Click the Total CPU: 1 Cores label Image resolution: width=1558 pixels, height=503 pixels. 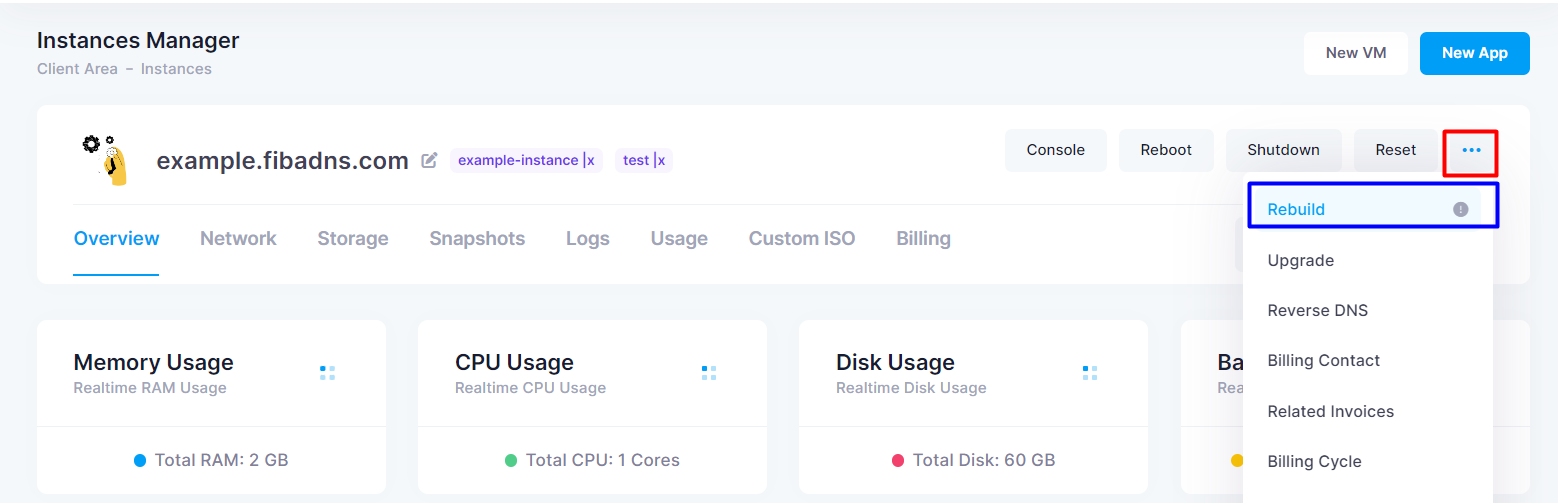[x=603, y=460]
